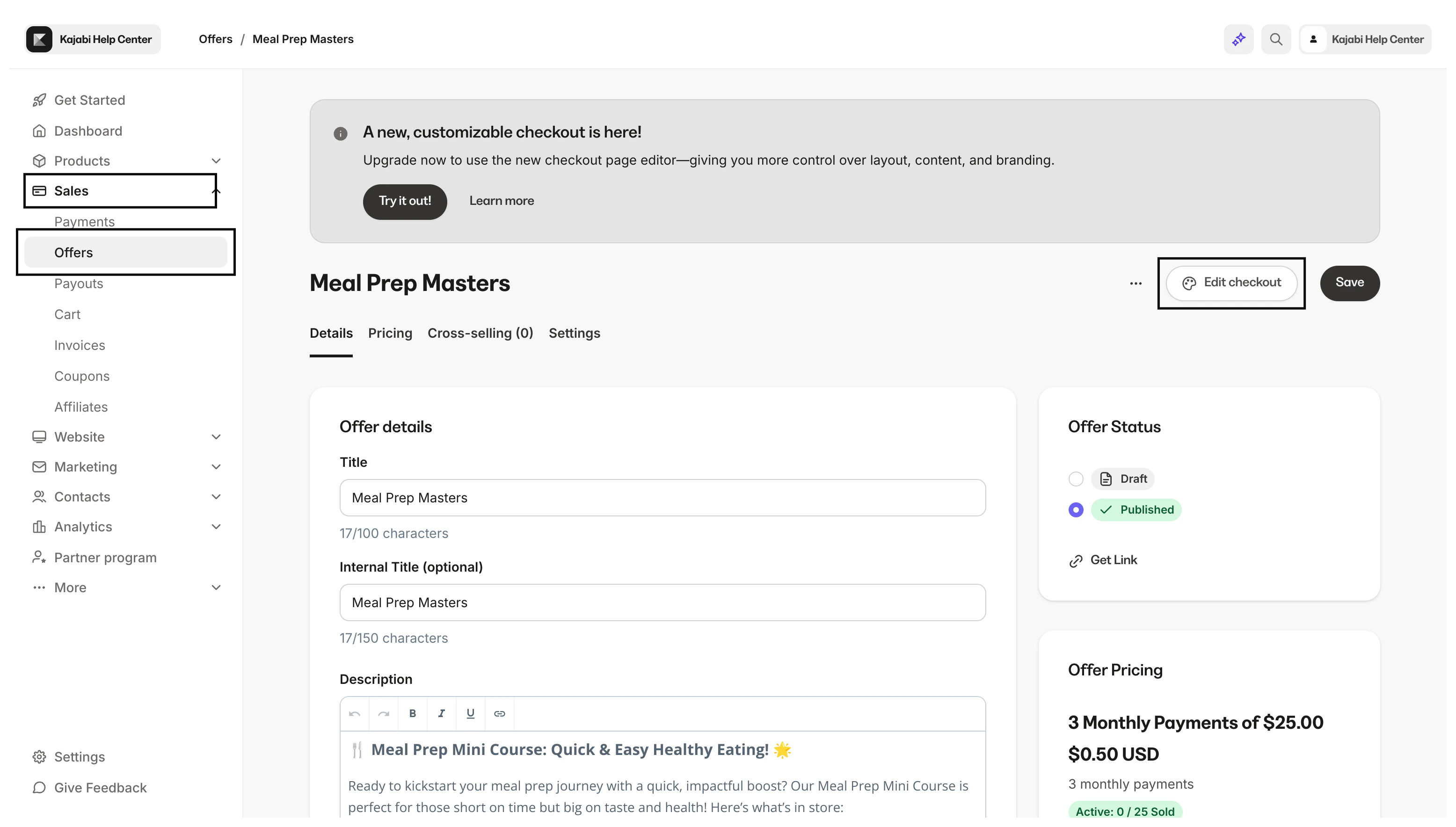Open the three-dot menu beside Edit checkout
The height and width of the screenshot is (827, 1456).
point(1136,283)
